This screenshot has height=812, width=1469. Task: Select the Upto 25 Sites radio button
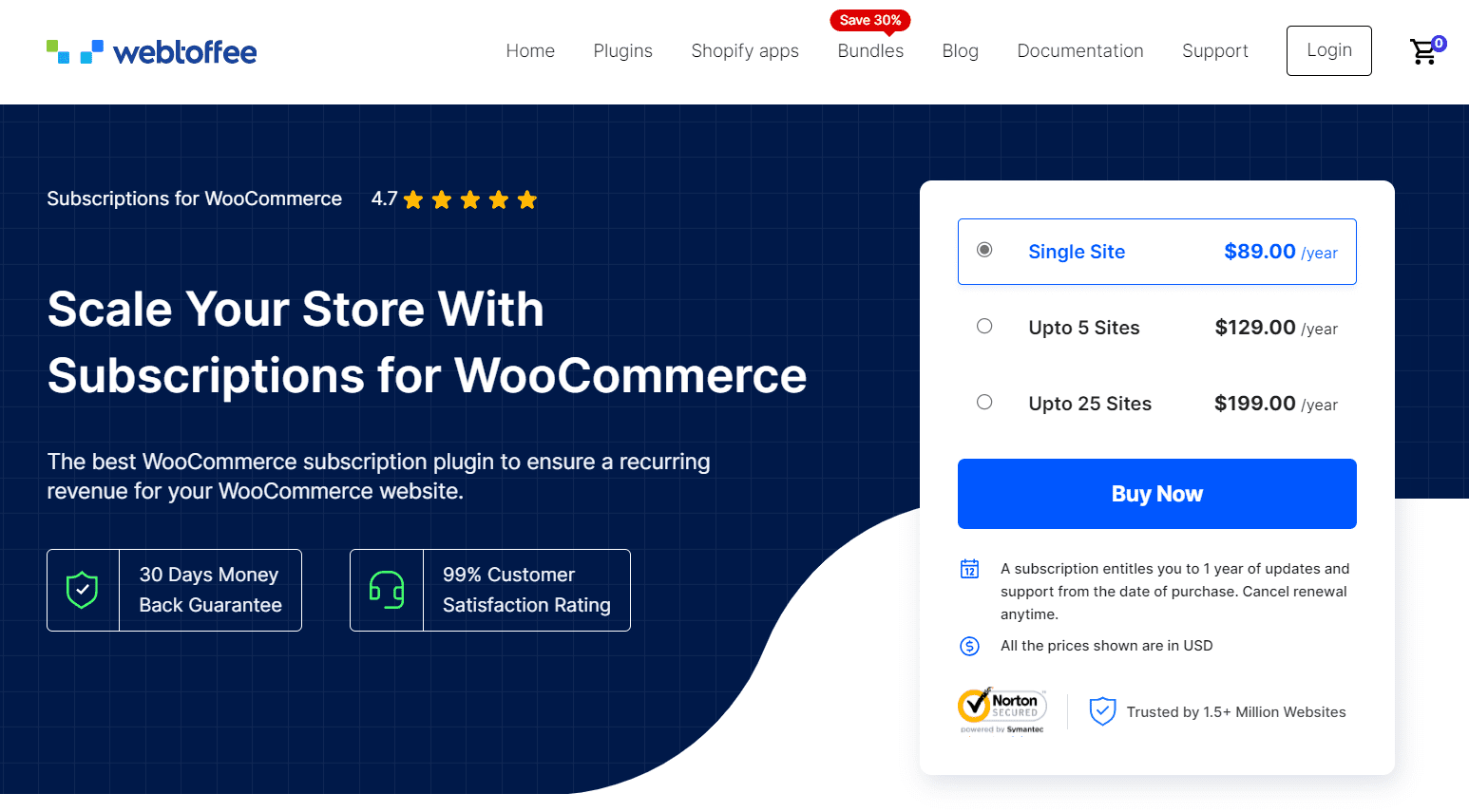tap(984, 402)
